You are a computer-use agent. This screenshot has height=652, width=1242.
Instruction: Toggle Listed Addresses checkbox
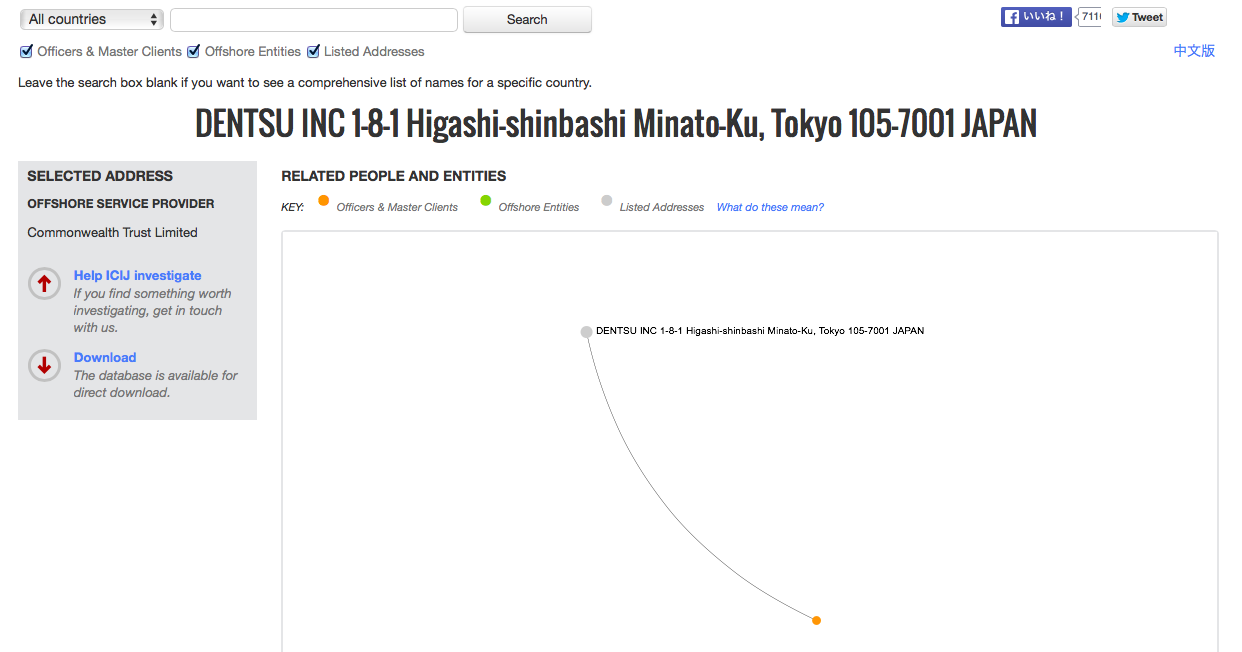pyautogui.click(x=313, y=51)
